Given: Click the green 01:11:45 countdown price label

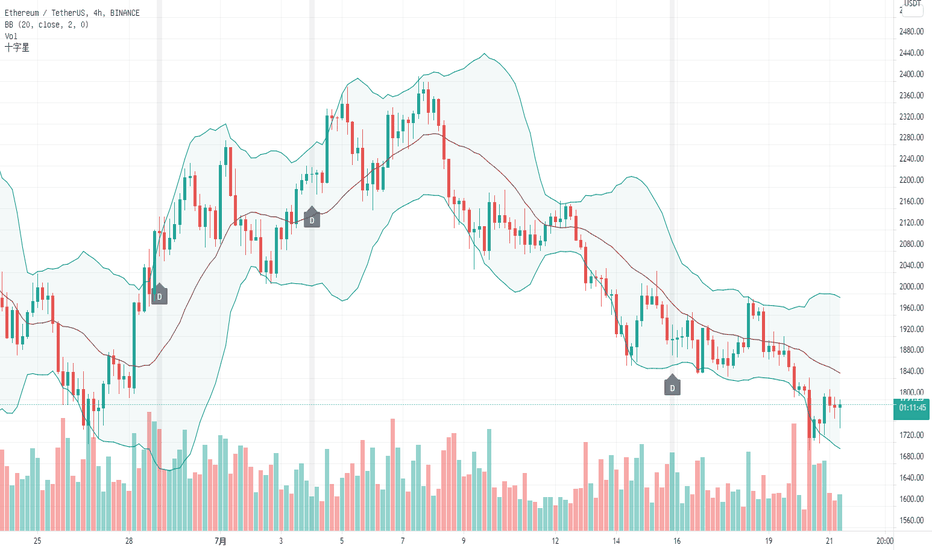Looking at the screenshot, I should point(911,407).
